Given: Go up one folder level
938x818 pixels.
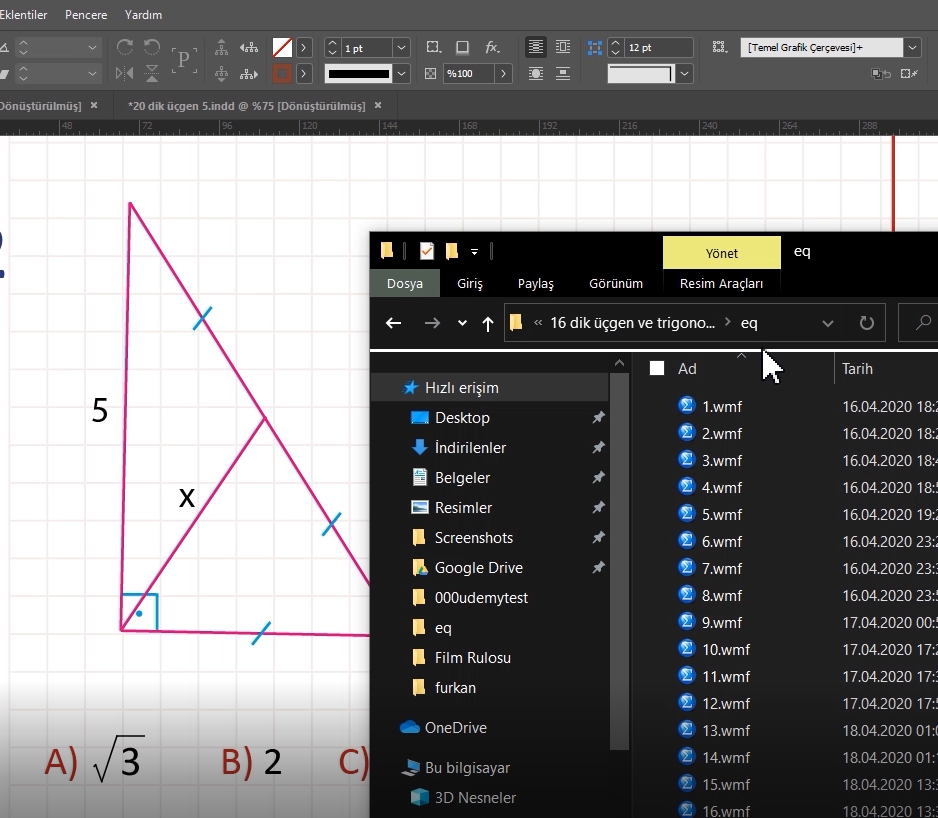Looking at the screenshot, I should pyautogui.click(x=487, y=323).
